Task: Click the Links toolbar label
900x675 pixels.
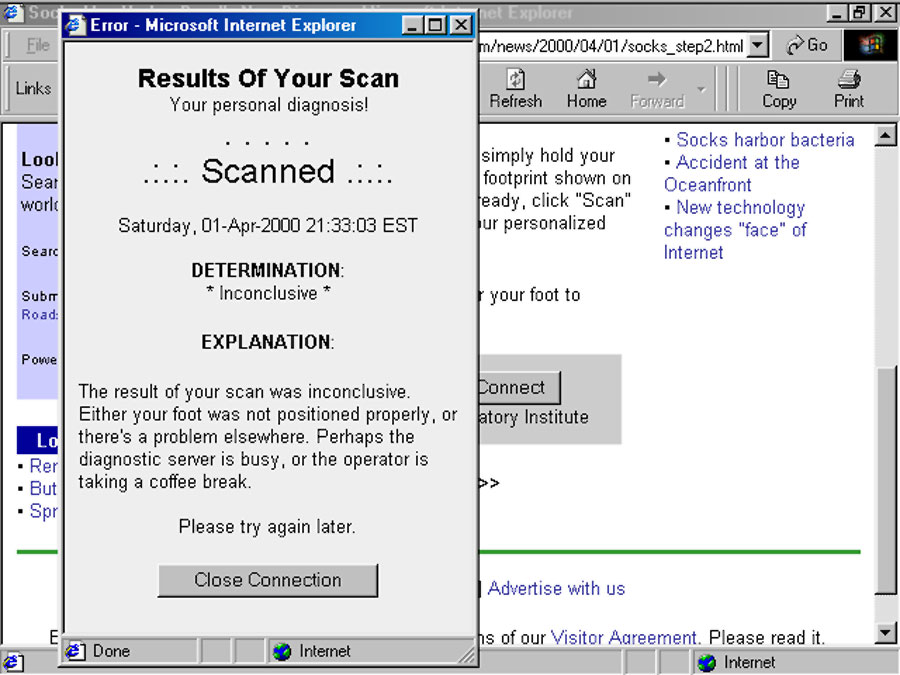Action: 33,88
